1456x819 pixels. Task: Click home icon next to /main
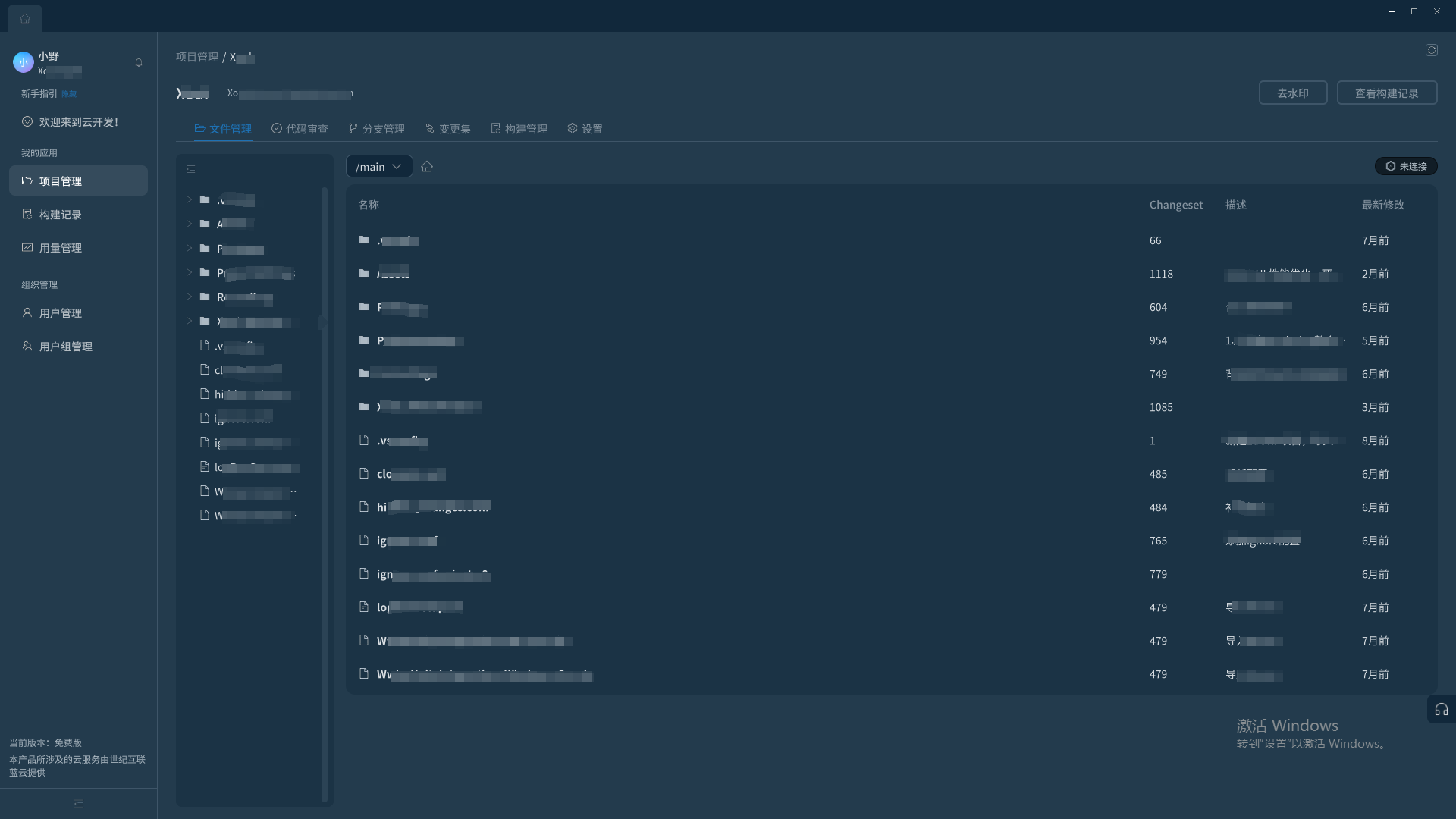coord(427,167)
